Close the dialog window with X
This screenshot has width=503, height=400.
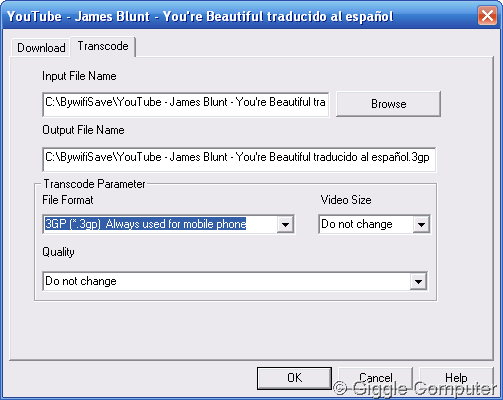[487, 16]
